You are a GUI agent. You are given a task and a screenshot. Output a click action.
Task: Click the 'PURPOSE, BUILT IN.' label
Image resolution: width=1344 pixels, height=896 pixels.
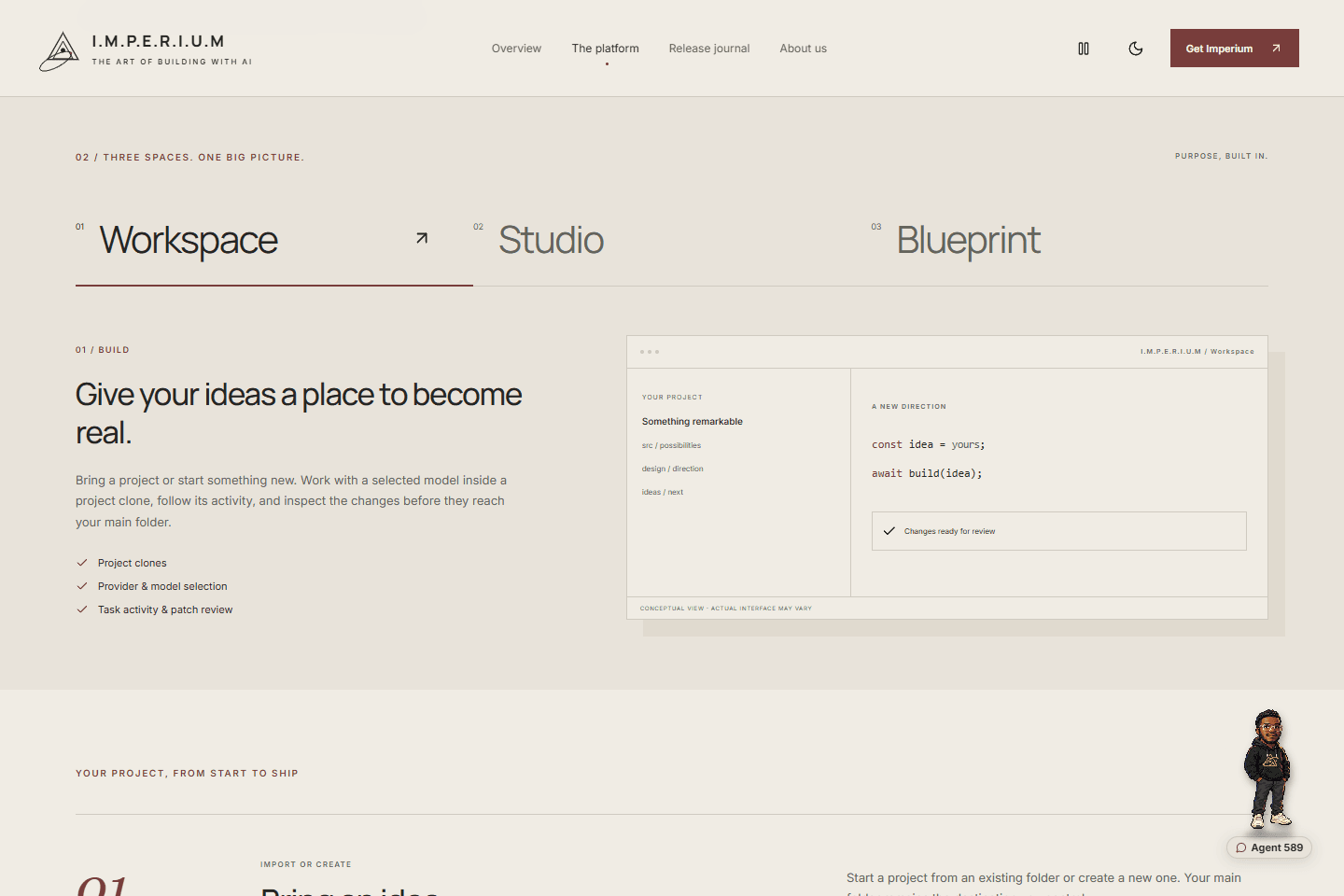click(x=1221, y=156)
